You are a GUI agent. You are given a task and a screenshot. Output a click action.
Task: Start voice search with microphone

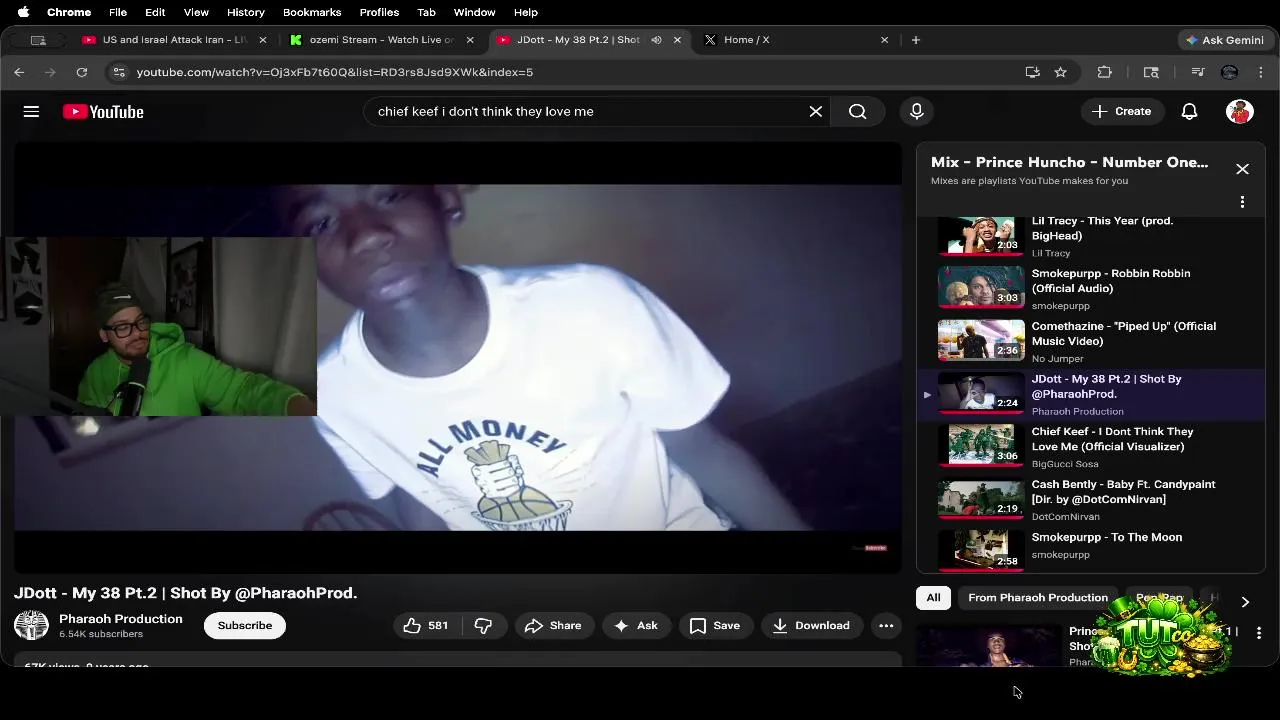pyautogui.click(x=917, y=111)
